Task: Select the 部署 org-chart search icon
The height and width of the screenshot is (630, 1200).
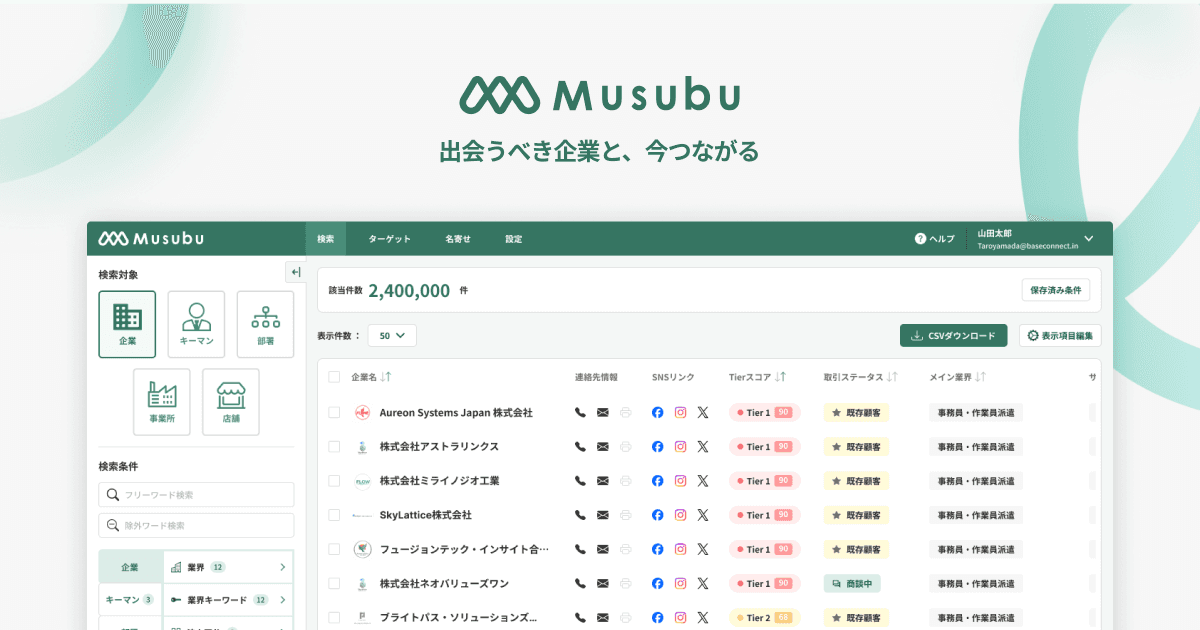Action: coord(264,323)
